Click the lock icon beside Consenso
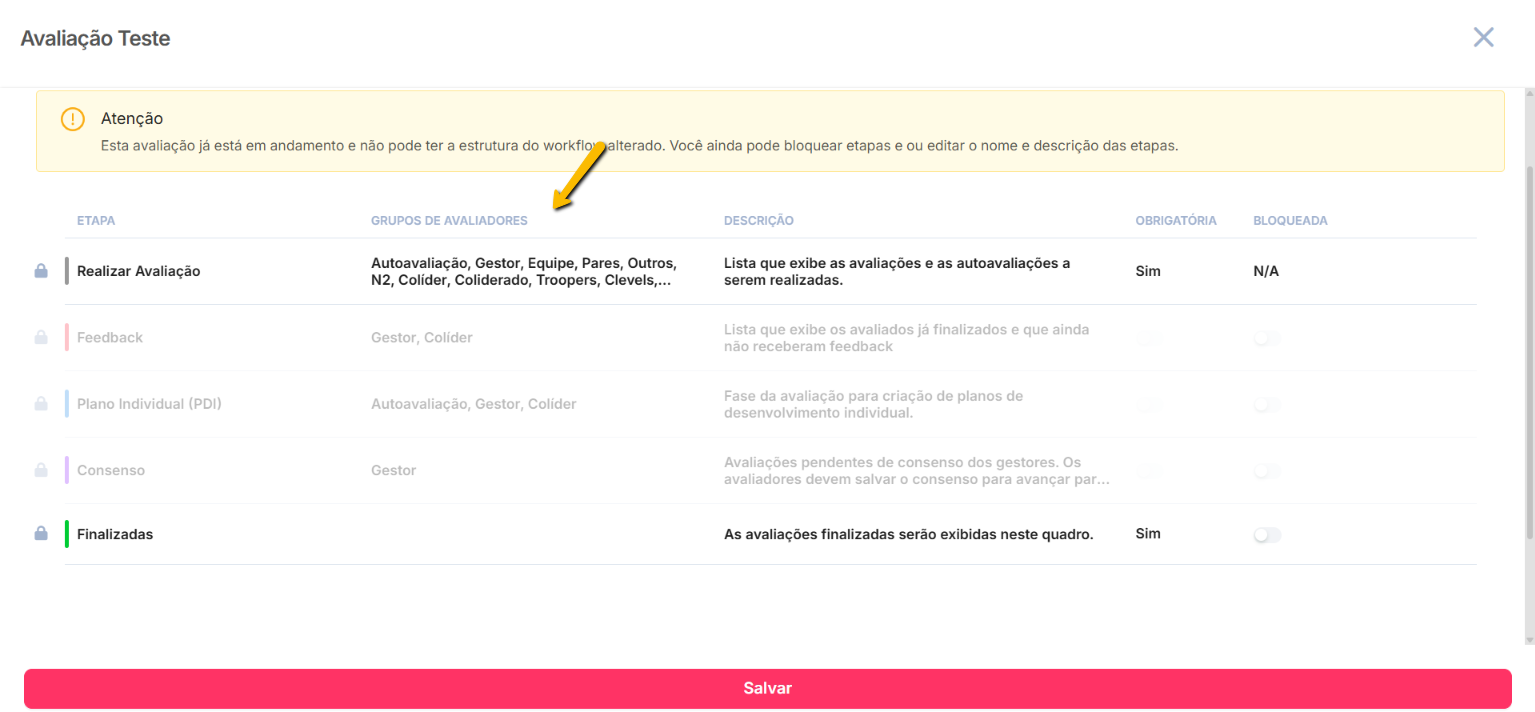The width and height of the screenshot is (1535, 712). click(41, 470)
